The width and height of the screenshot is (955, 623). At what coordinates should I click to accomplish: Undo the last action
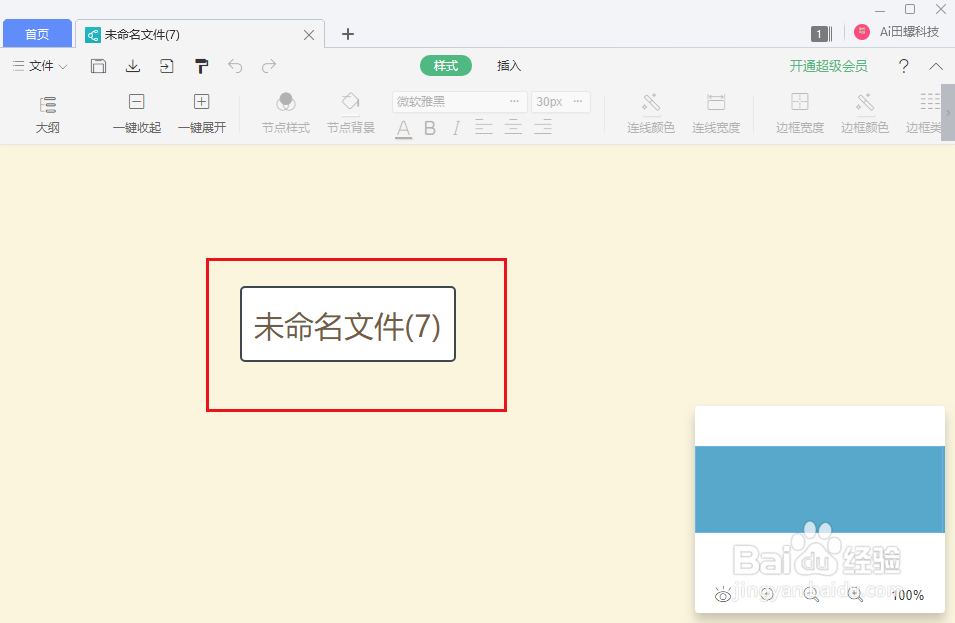[x=235, y=66]
